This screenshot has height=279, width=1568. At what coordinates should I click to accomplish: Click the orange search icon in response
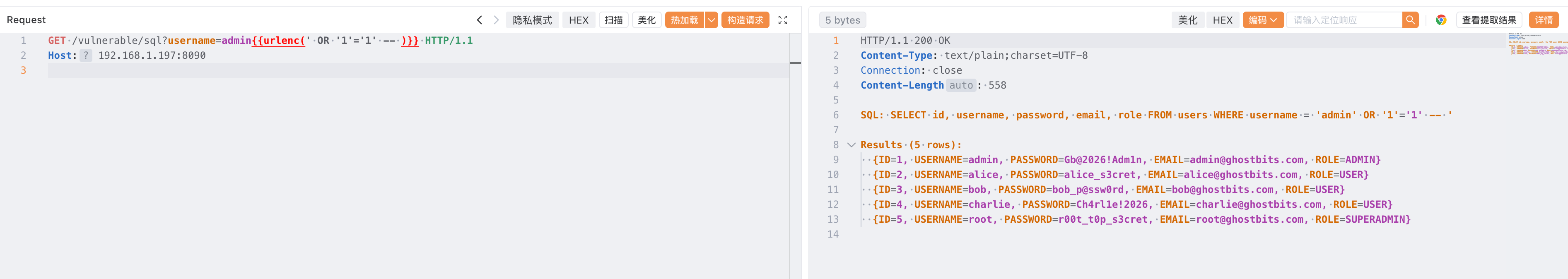pyautogui.click(x=1410, y=20)
